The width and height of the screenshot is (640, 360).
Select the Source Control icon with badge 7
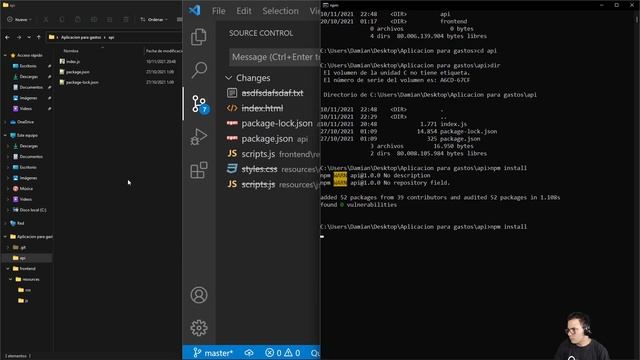pyautogui.click(x=200, y=104)
